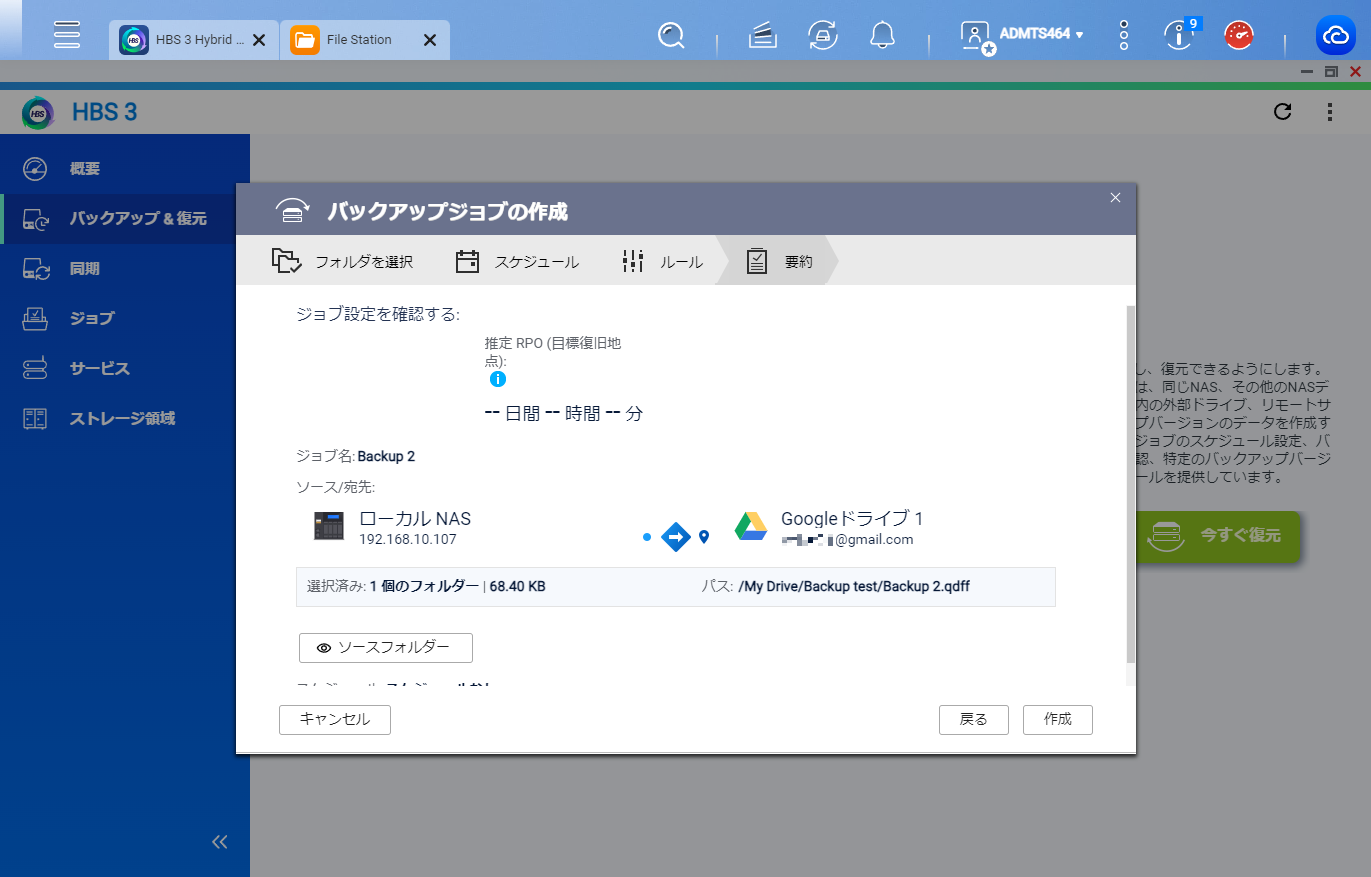Select バックアップ＆復元 in the sidebar
1371x877 pixels.
point(125,218)
